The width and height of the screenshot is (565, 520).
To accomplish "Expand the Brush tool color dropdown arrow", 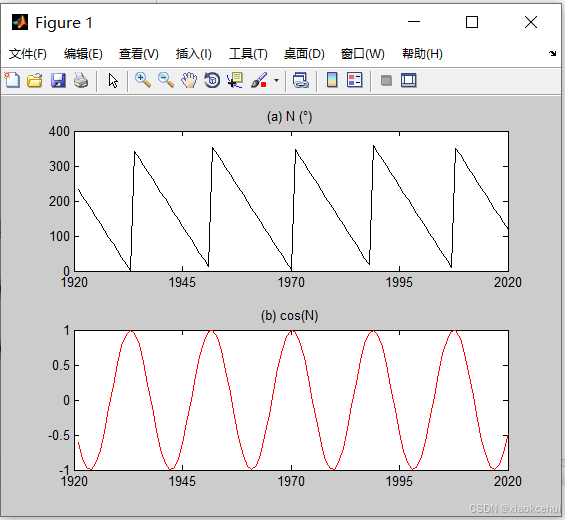I will [276, 80].
